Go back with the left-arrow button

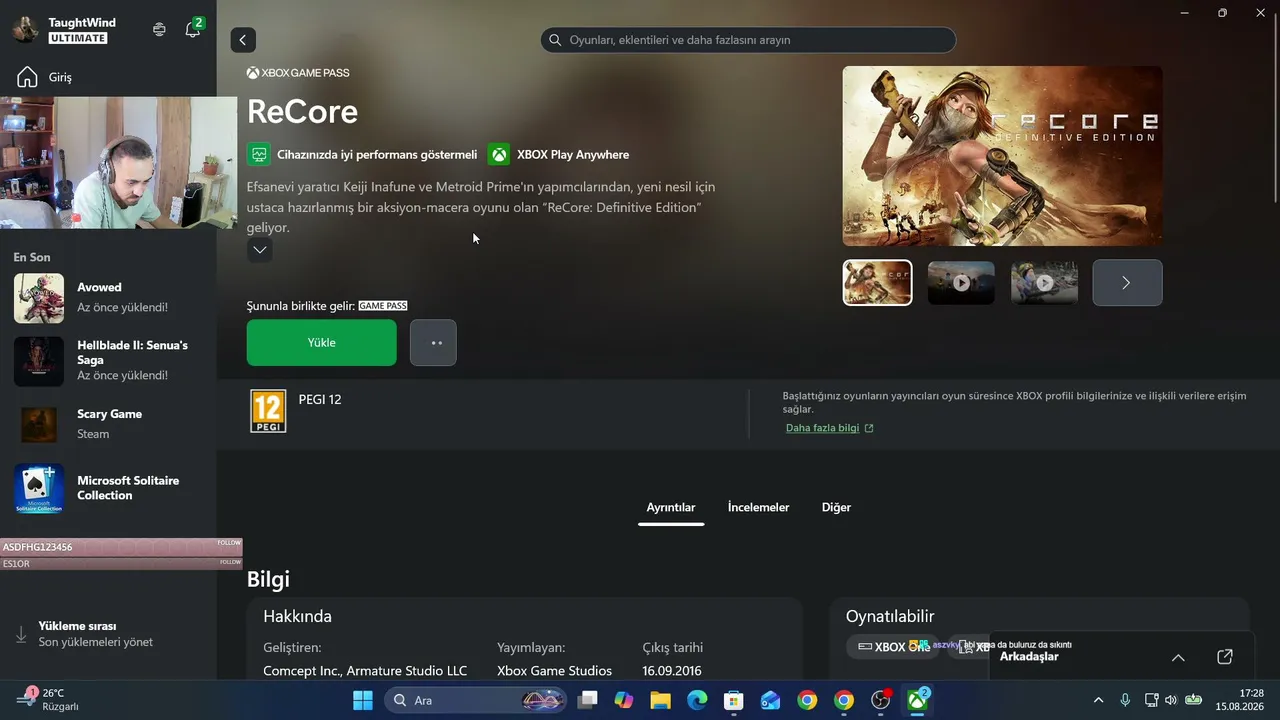pos(243,40)
